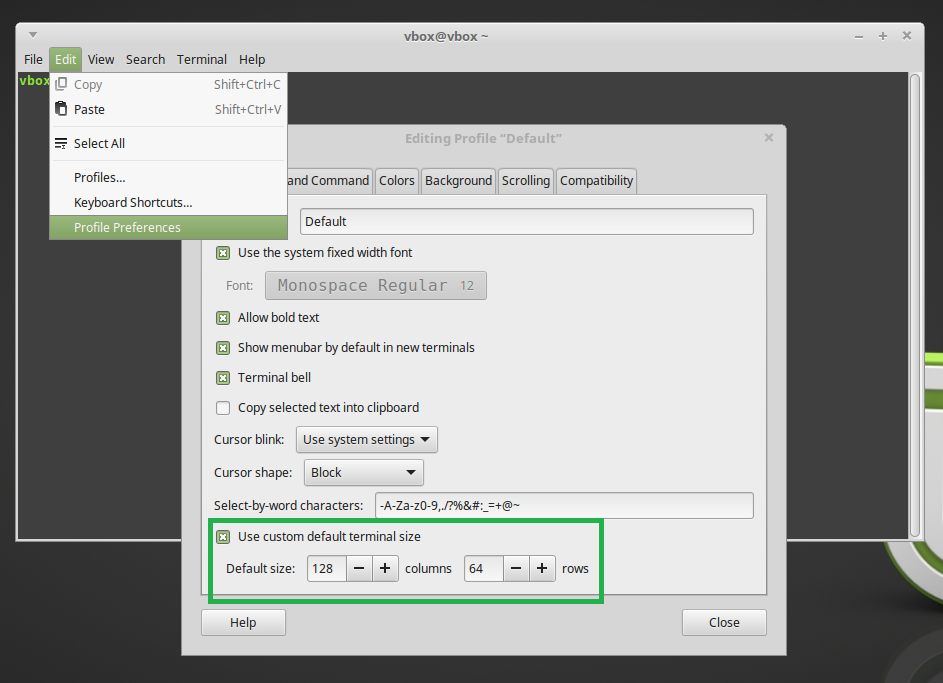Increase columns with the plus button
Viewport: 943px width, 683px height.
point(385,568)
